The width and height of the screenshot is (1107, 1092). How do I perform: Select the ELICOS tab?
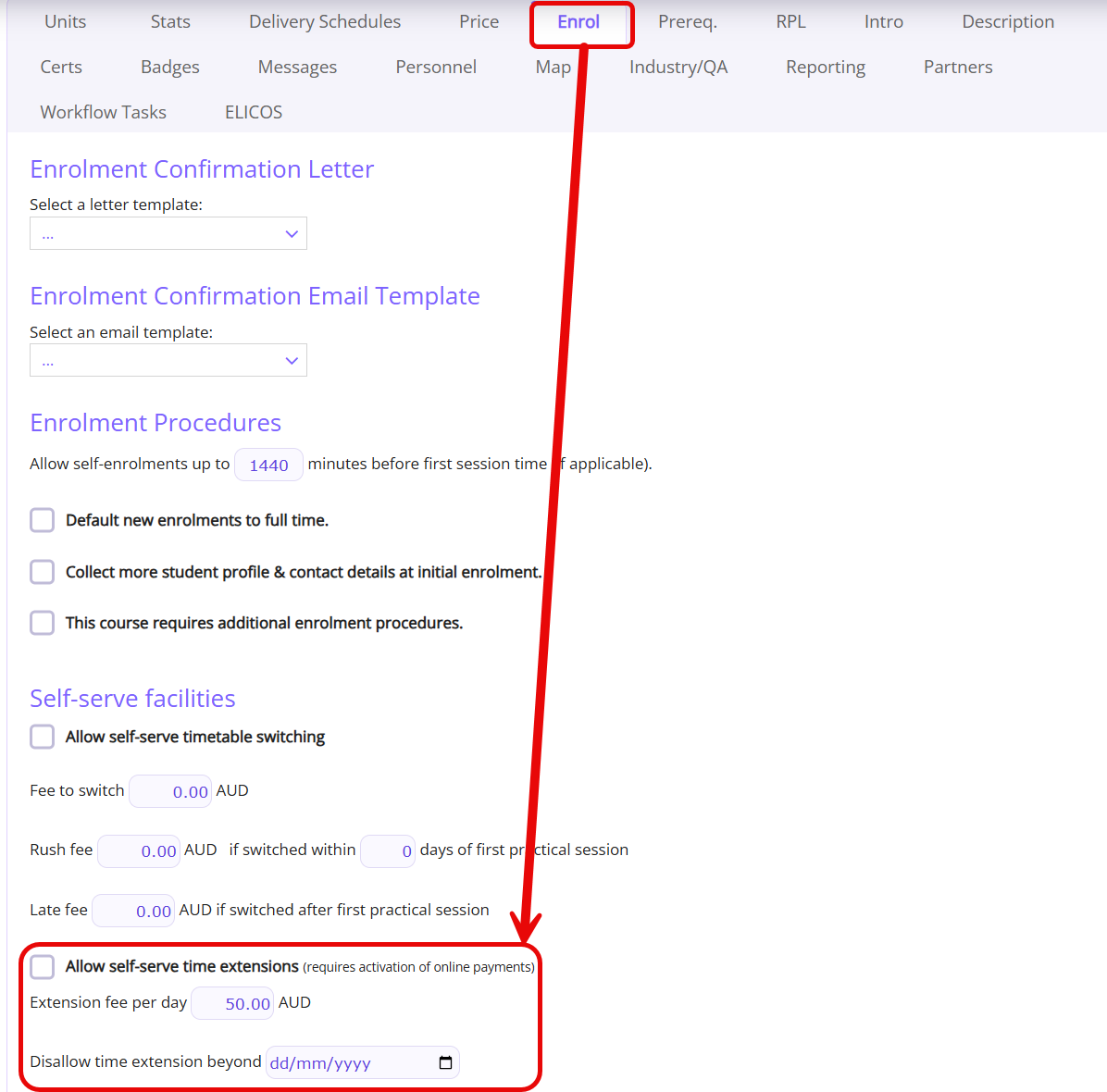point(254,112)
